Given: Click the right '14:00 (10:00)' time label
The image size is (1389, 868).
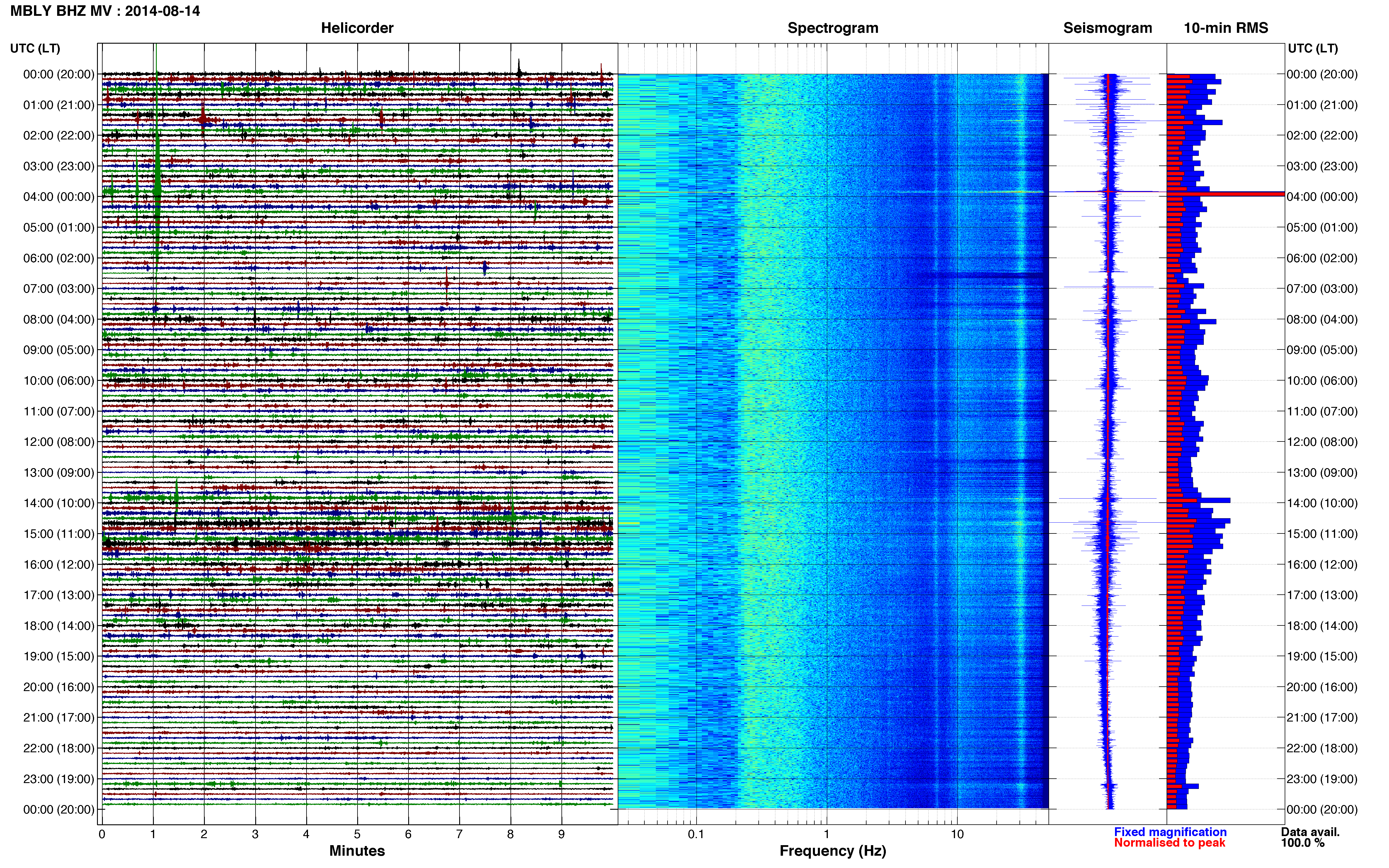Looking at the screenshot, I should (1322, 504).
